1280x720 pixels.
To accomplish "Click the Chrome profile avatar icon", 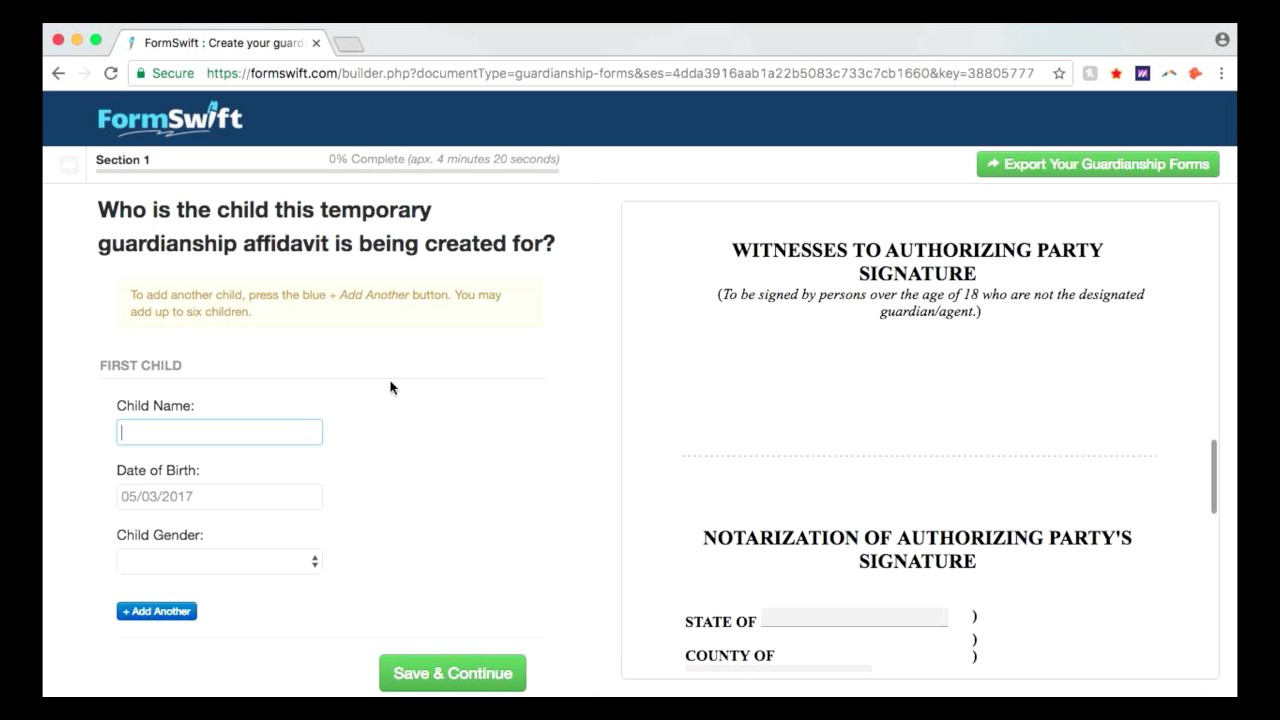I will coord(1222,40).
